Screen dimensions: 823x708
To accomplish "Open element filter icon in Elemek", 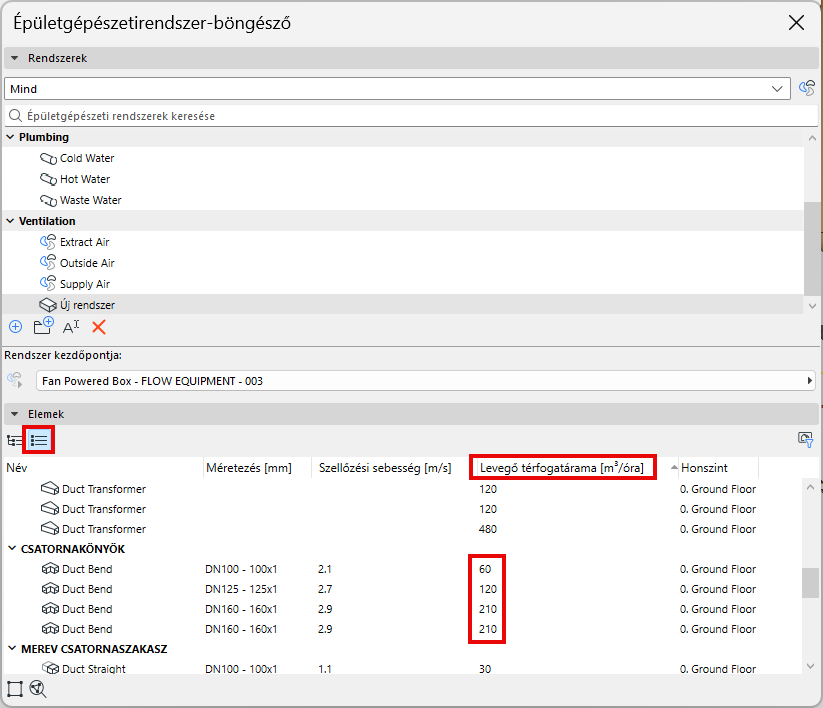I will click(x=805, y=439).
